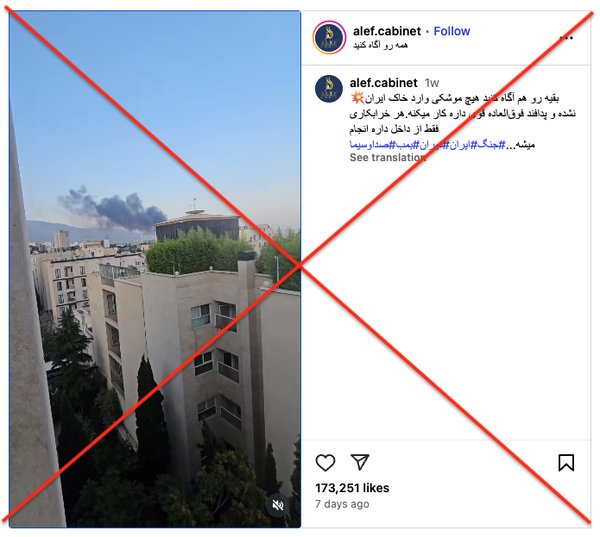Open the three-dot more options menu
This screenshot has width=600, height=537.
566,38
